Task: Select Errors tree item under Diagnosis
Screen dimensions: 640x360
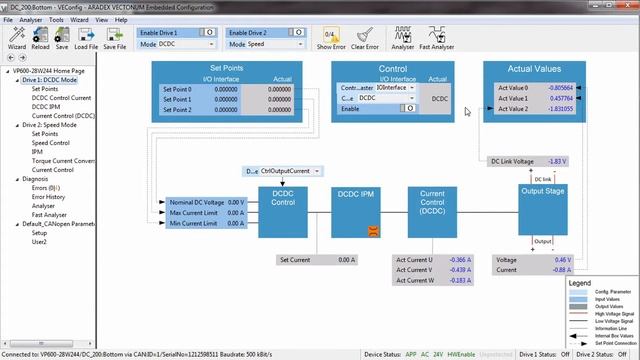Action: [46, 188]
